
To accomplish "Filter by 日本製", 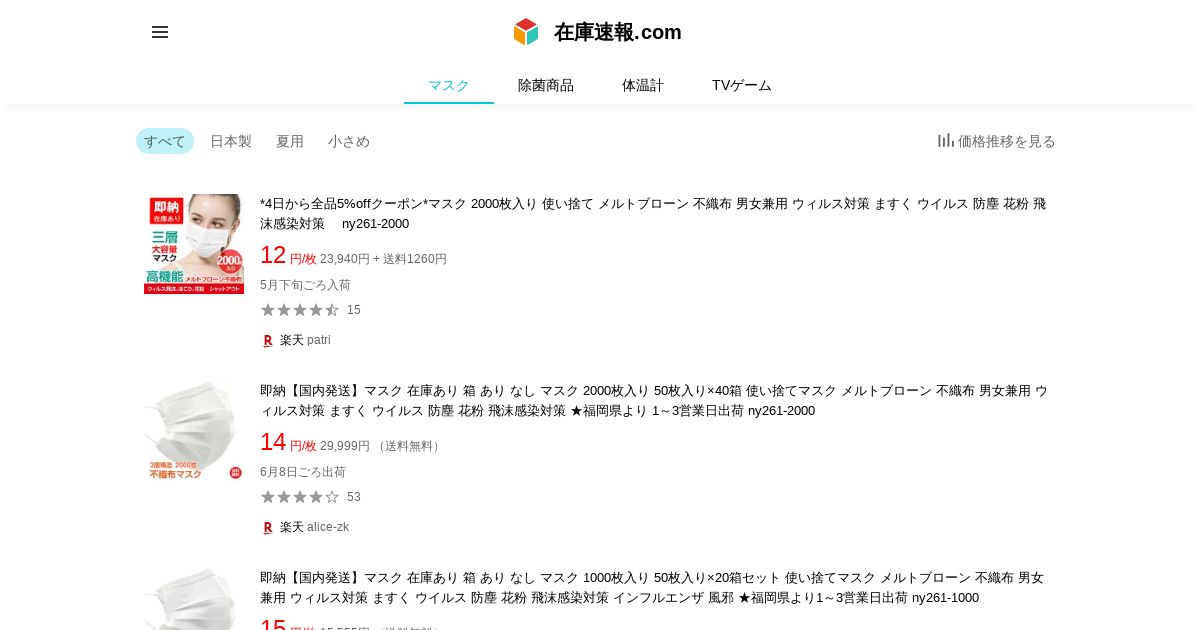I will coord(231,141).
